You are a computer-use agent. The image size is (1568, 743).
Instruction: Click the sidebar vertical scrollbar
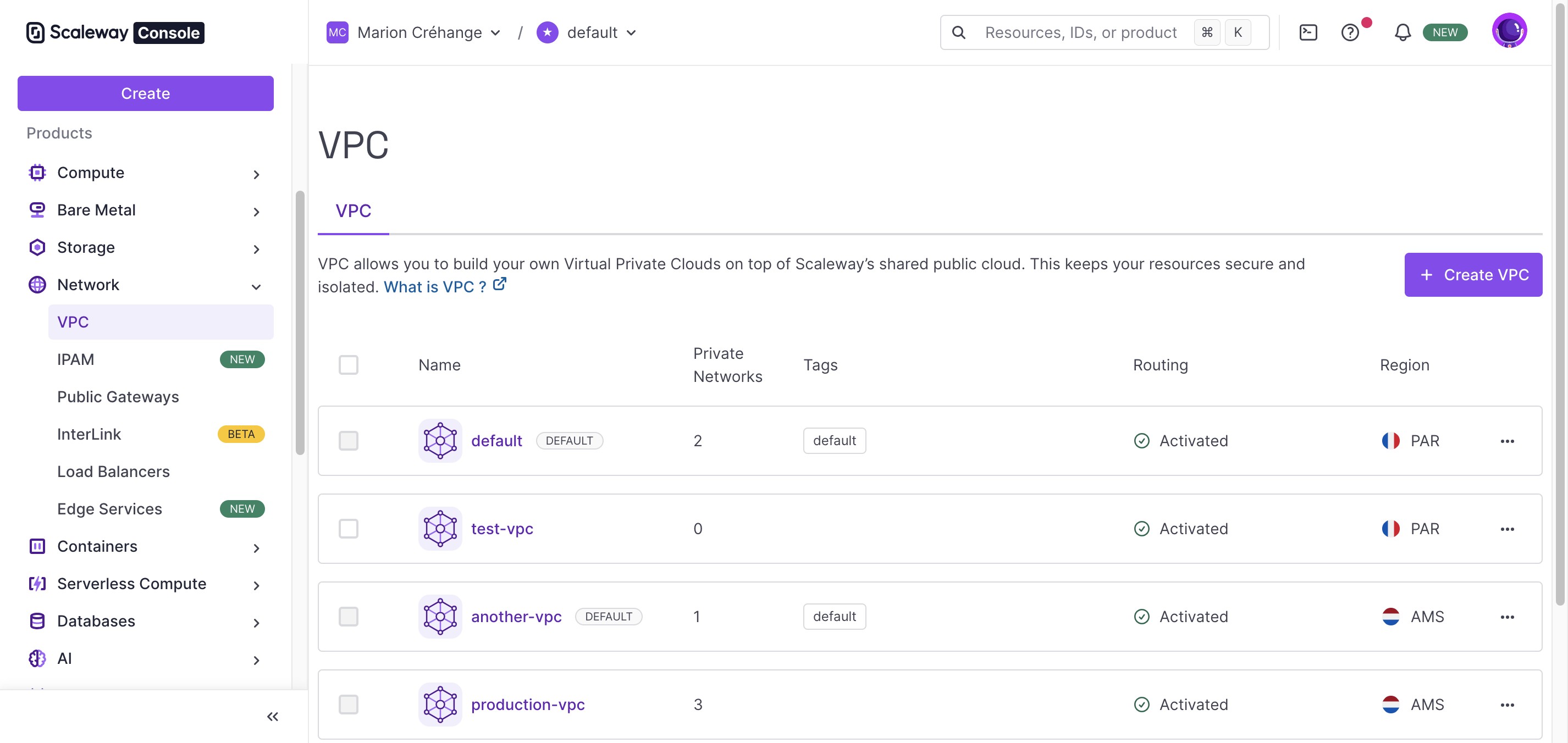(x=300, y=323)
